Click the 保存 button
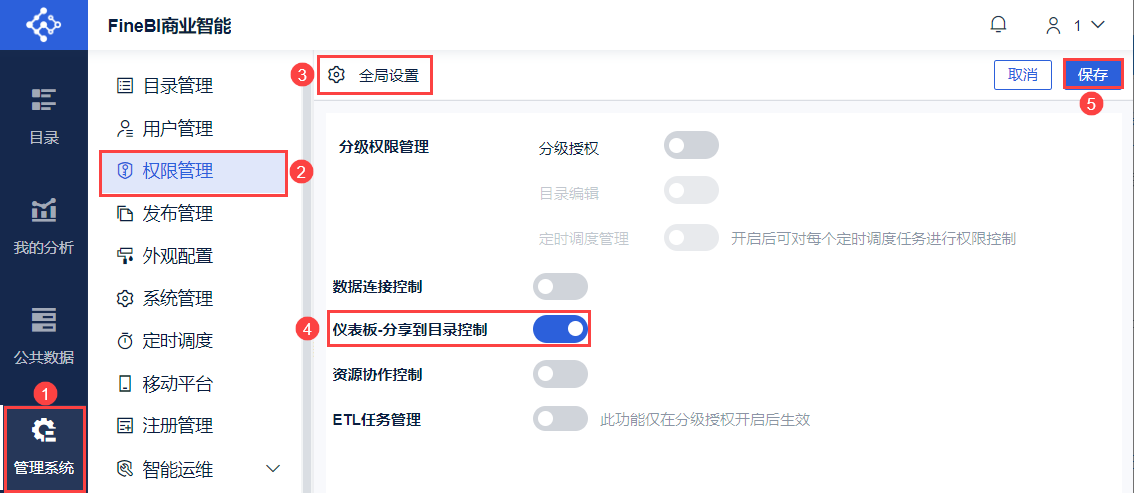Image resolution: width=1134 pixels, height=493 pixels. 1093,75
